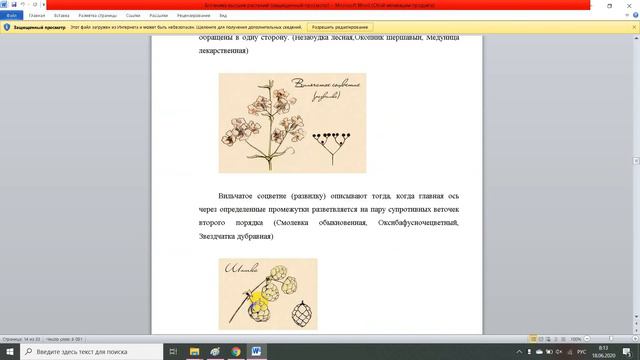Switch to Web Layout view
640x360 pixels.
coord(548,339)
